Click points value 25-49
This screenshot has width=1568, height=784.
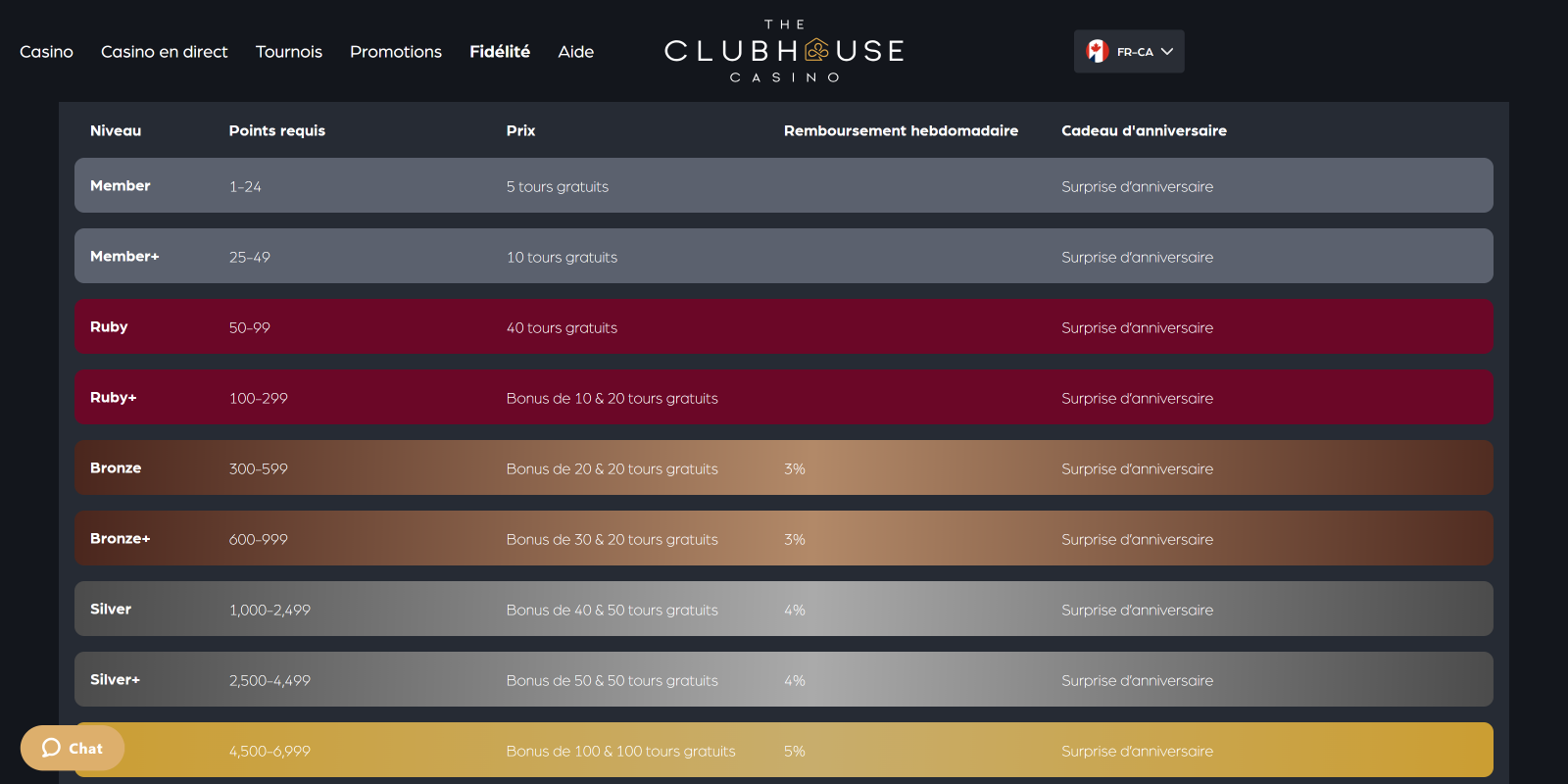(x=250, y=257)
